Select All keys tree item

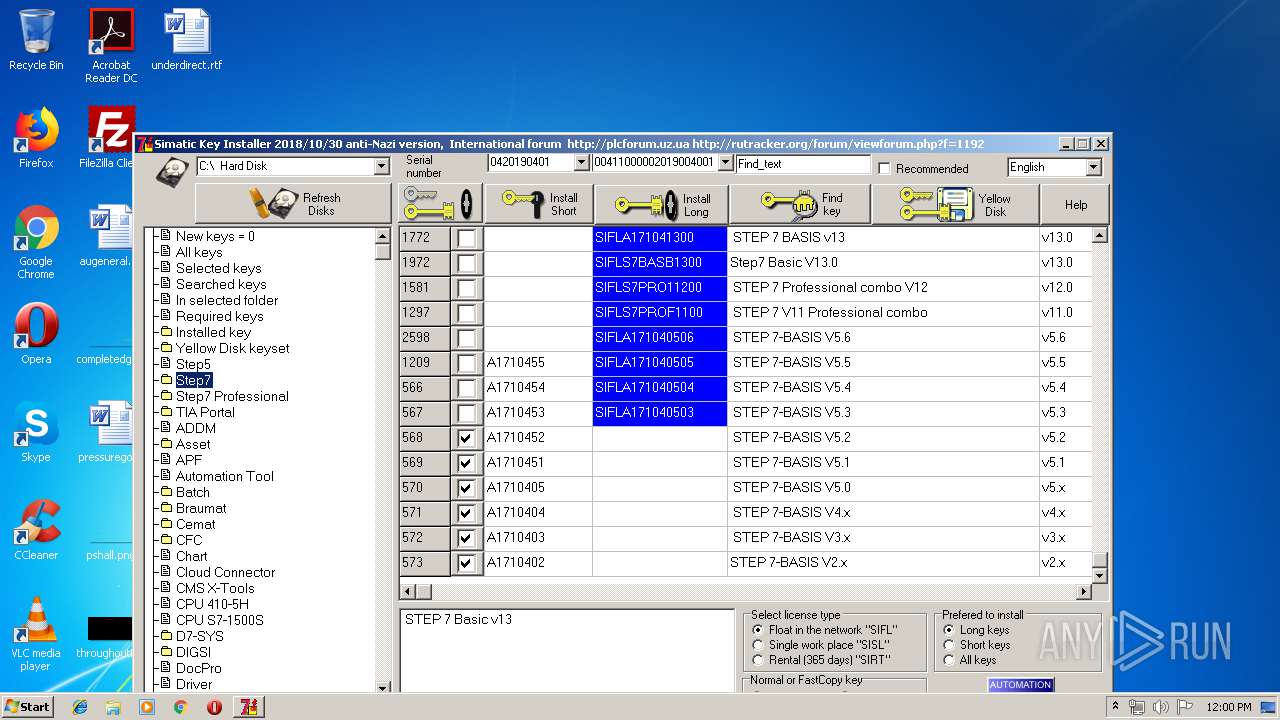199,252
